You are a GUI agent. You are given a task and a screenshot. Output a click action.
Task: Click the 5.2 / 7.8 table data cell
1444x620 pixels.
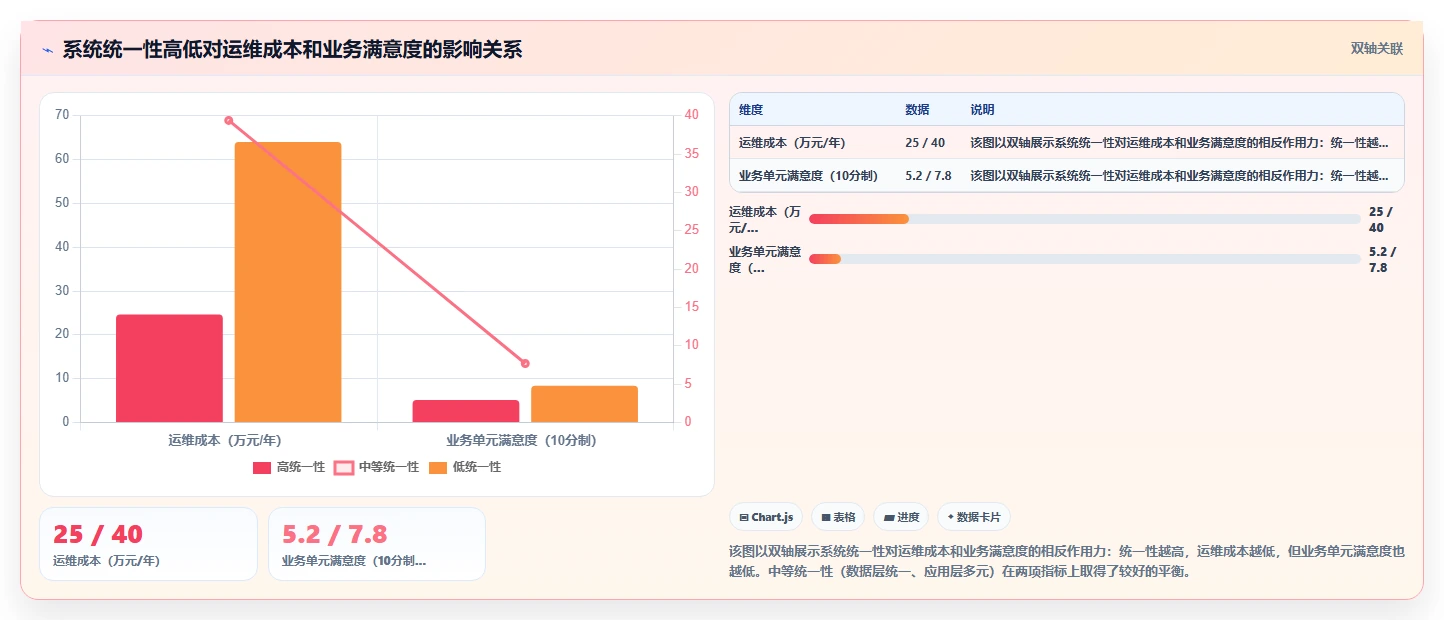click(927, 176)
